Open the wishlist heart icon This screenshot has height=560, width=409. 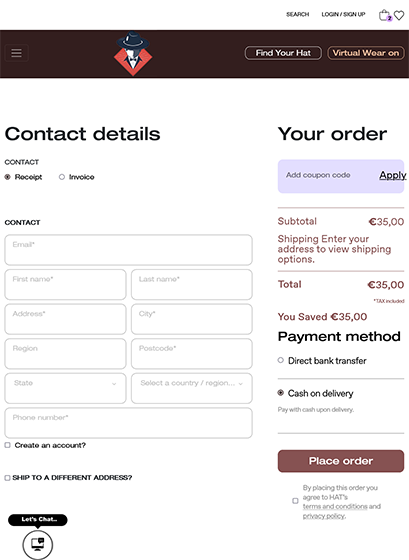pos(399,15)
